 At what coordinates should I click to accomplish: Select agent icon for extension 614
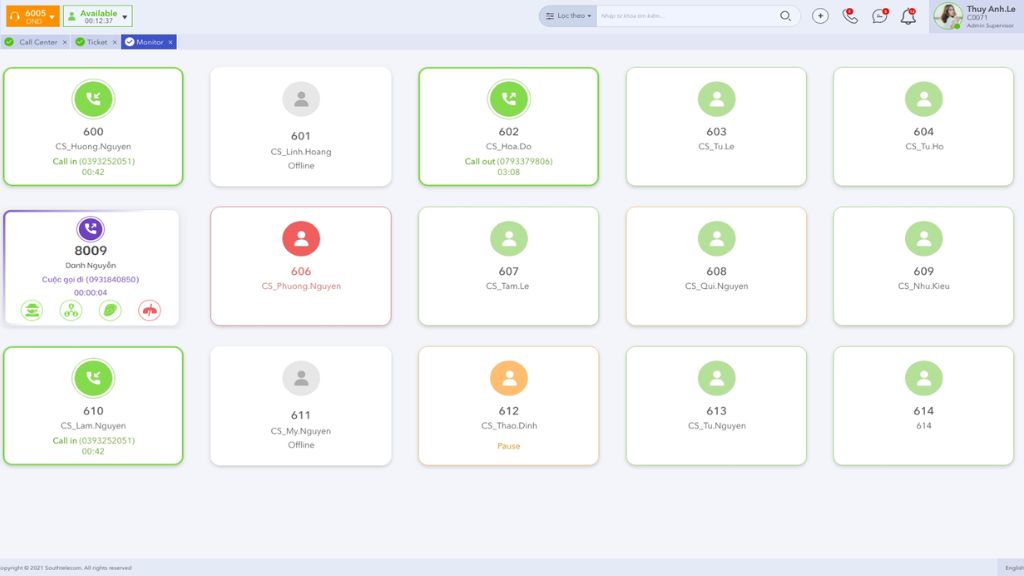(x=923, y=378)
